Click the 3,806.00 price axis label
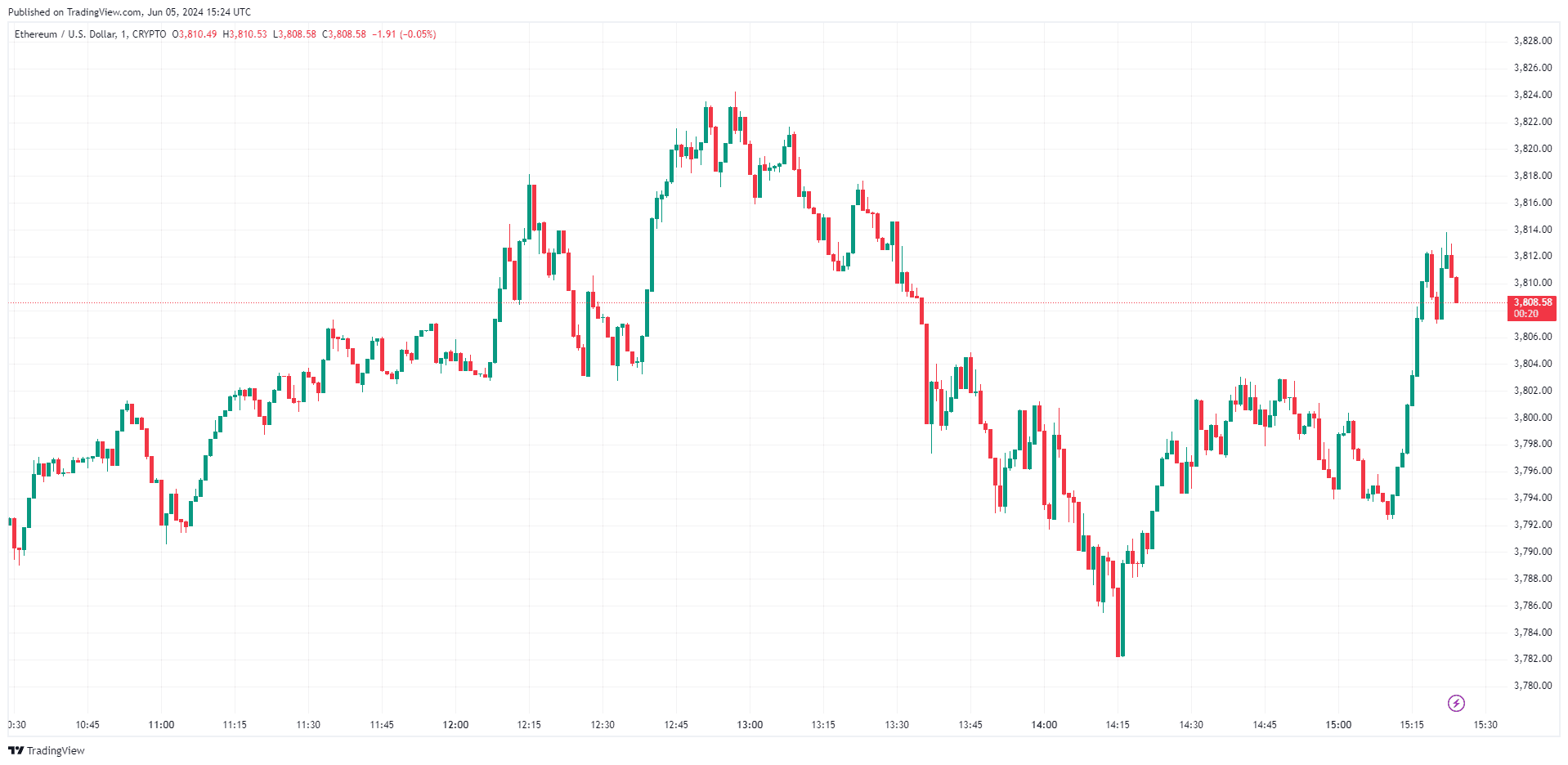Image resolution: width=1568 pixels, height=765 pixels. pyautogui.click(x=1532, y=337)
